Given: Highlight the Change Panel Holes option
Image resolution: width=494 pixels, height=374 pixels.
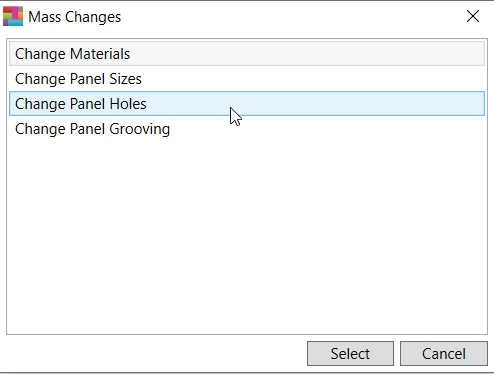Looking at the screenshot, I should click(x=247, y=104).
